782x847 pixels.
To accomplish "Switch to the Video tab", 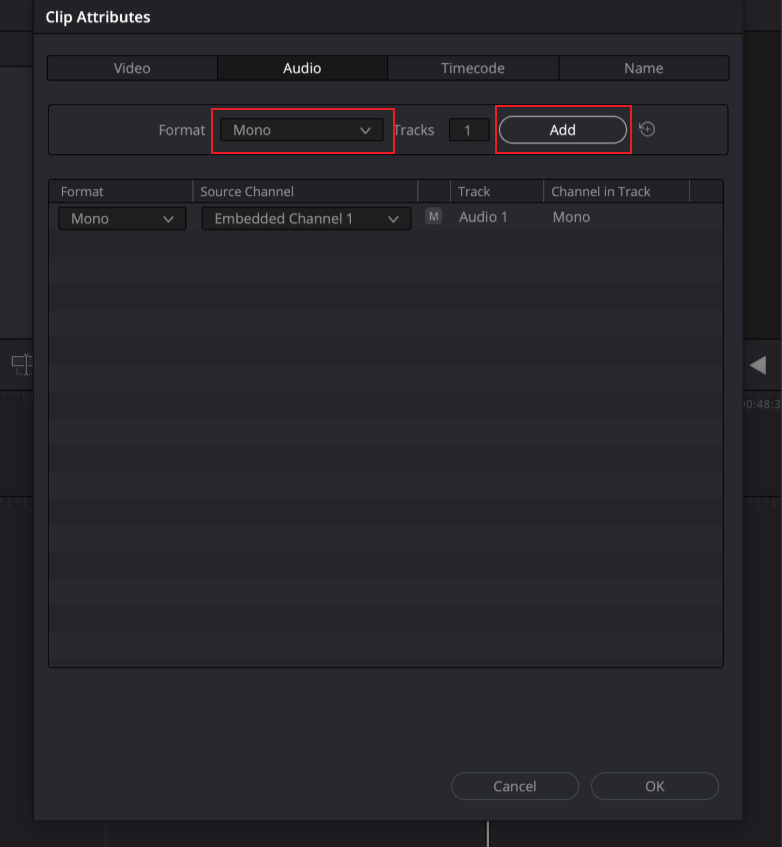I will (132, 68).
